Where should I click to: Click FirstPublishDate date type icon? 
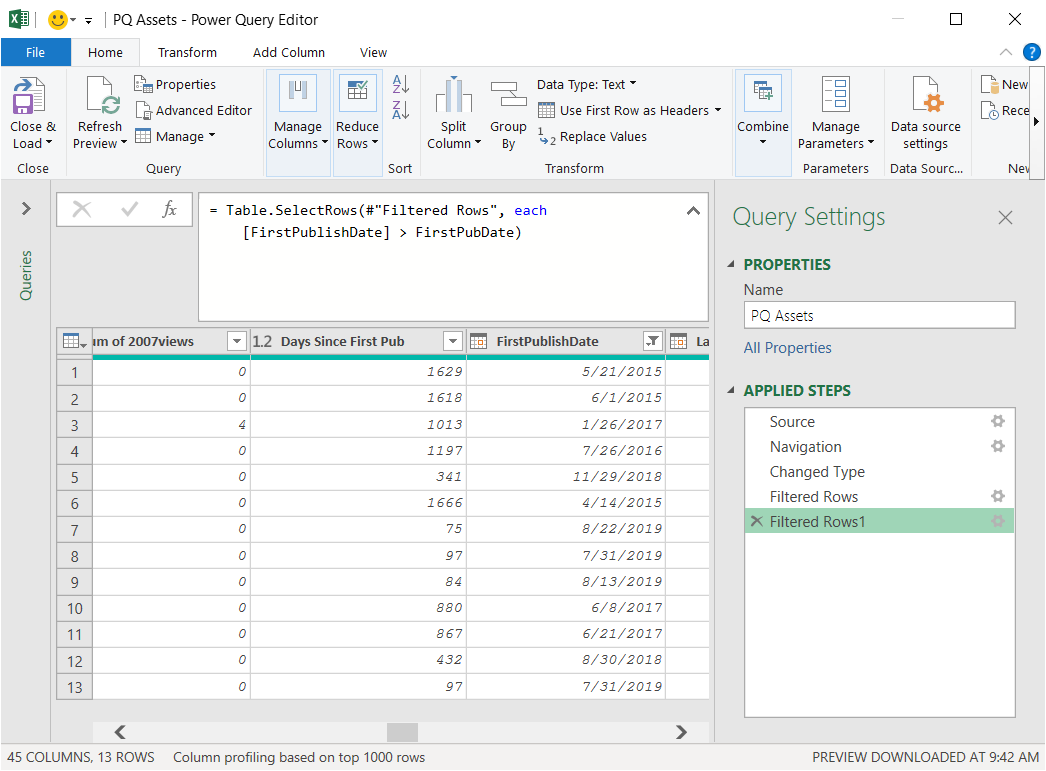click(x=478, y=341)
